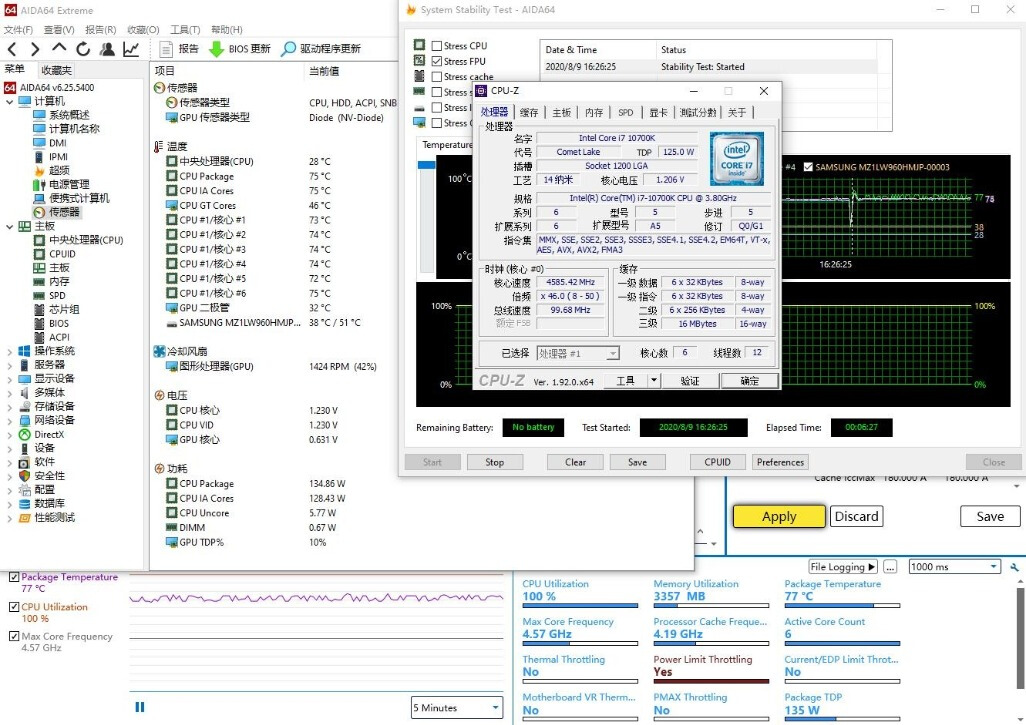Pause the monitoring graph
The height and width of the screenshot is (725, 1026).
[140, 707]
